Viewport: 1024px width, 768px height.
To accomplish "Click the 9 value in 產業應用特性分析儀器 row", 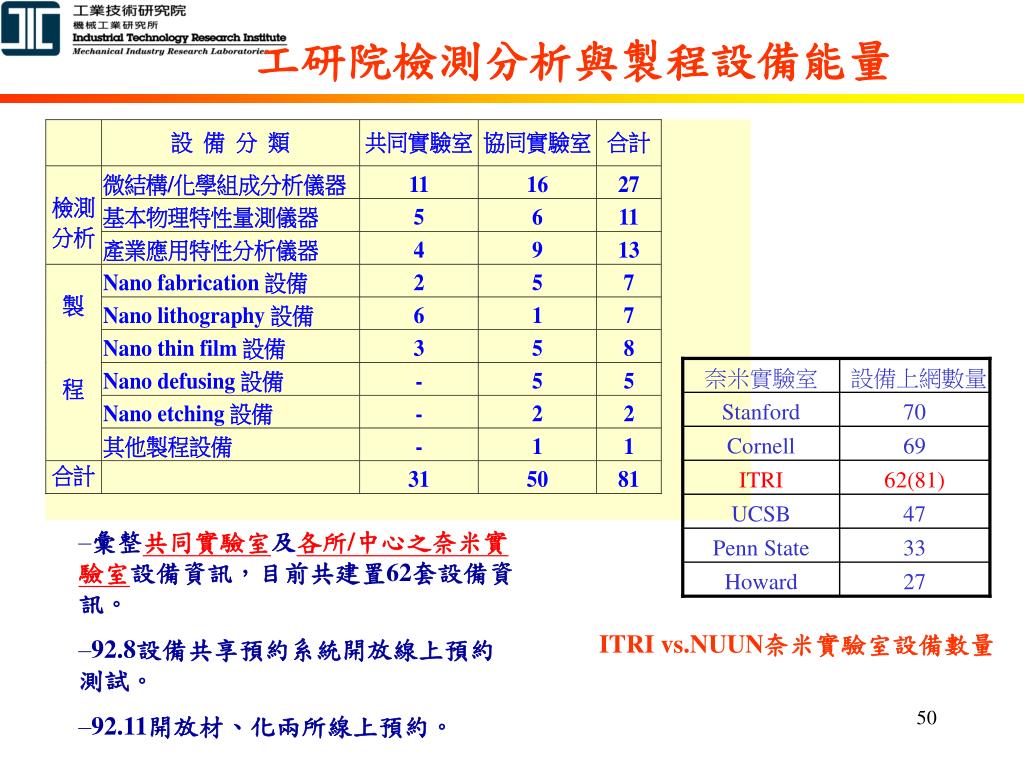I will [x=537, y=249].
